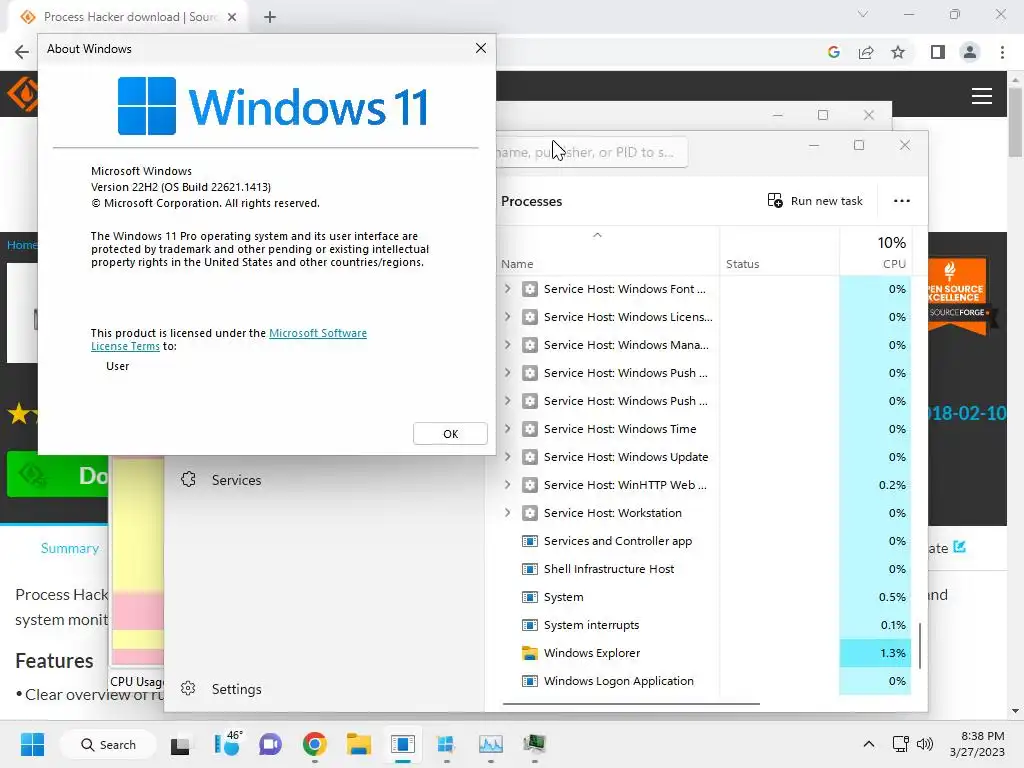This screenshot has width=1024, height=768.
Task: Click the volume icon in system tray
Action: pos(924,744)
